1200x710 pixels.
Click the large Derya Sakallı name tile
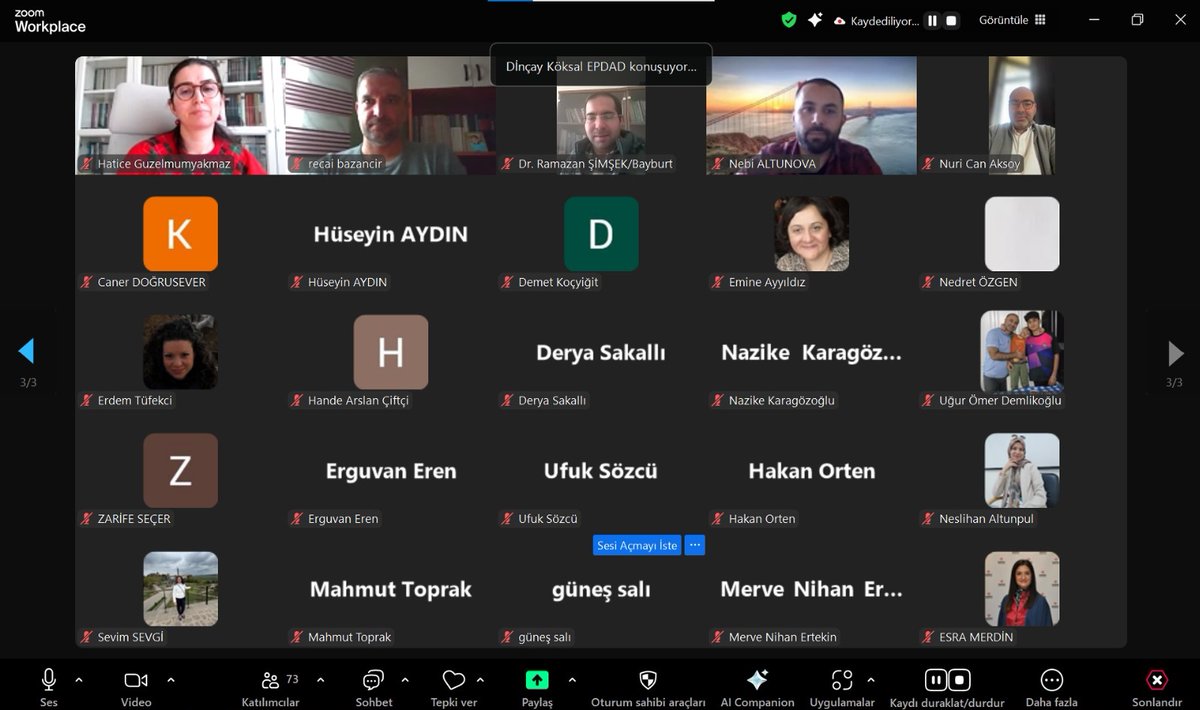[601, 353]
